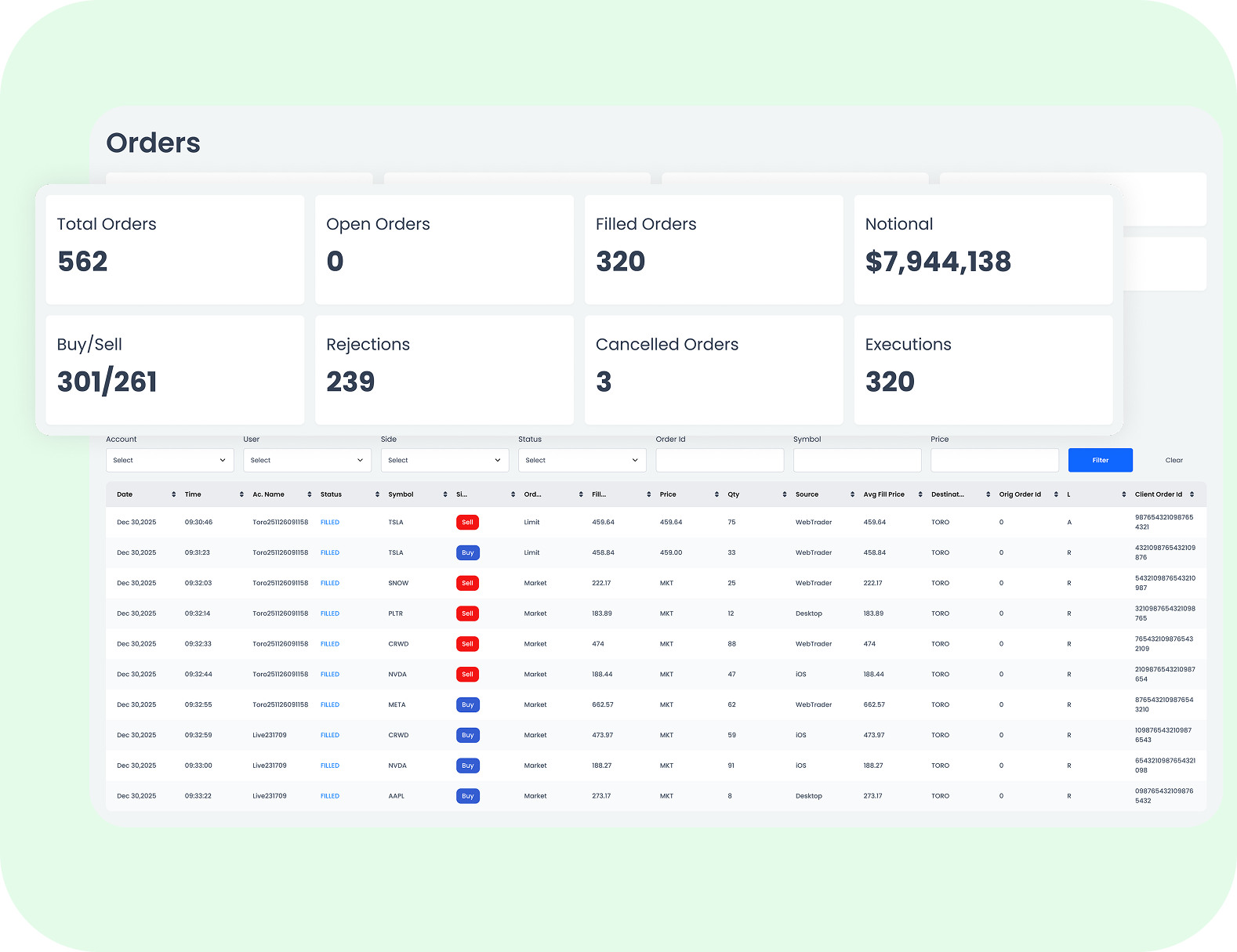Click the Source column sort arrows

tap(852, 494)
